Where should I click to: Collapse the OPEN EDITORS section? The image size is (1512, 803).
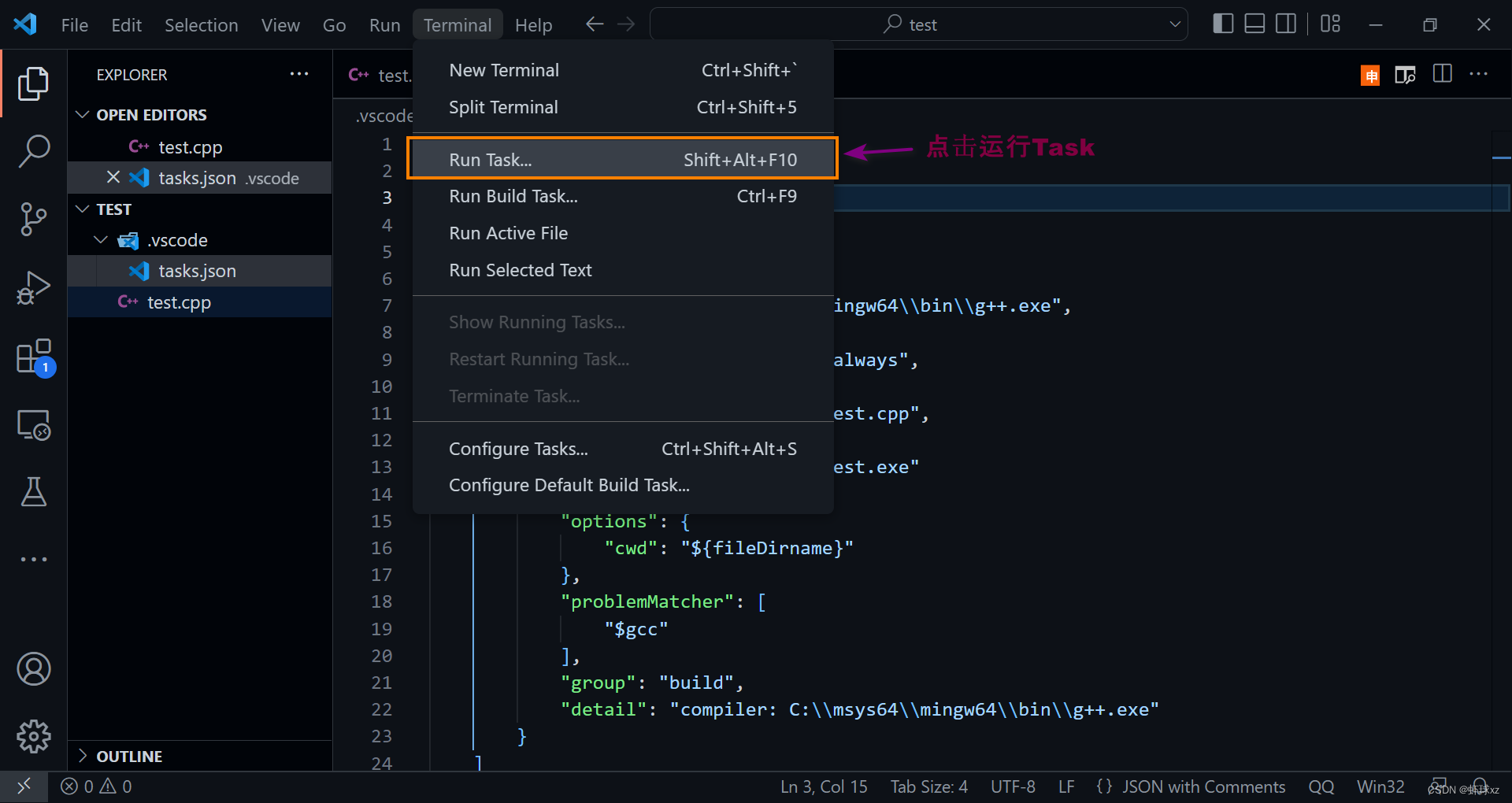[82, 115]
